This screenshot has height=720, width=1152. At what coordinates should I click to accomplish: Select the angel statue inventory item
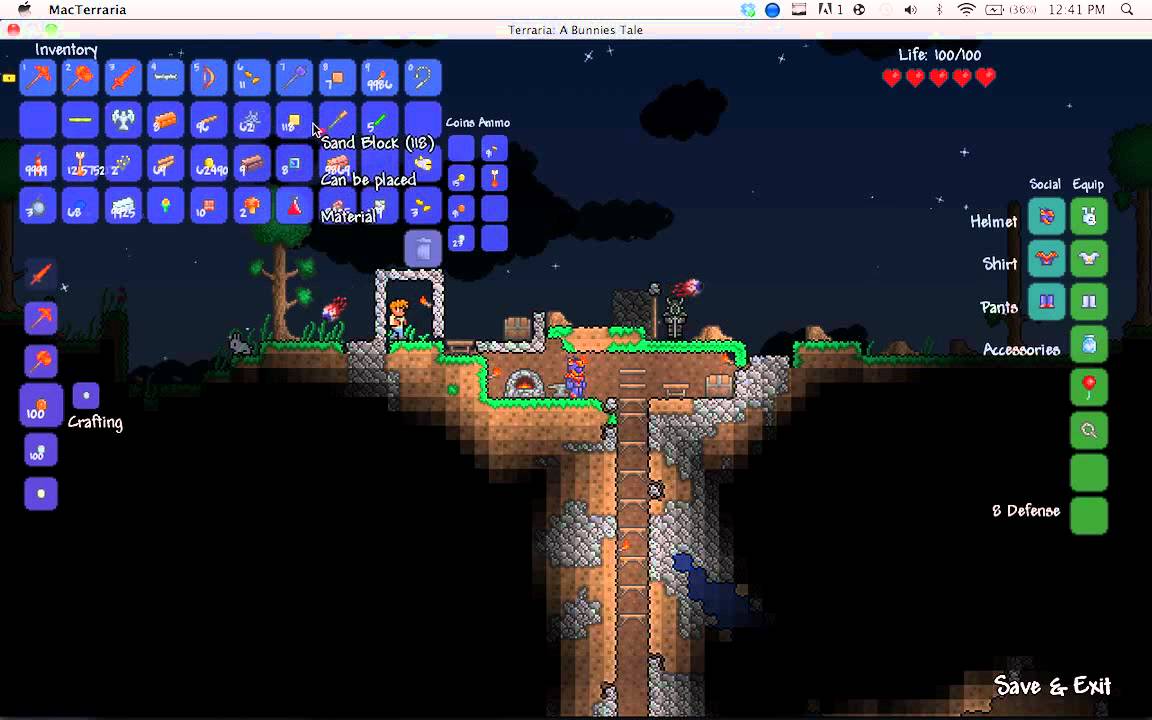click(x=123, y=120)
